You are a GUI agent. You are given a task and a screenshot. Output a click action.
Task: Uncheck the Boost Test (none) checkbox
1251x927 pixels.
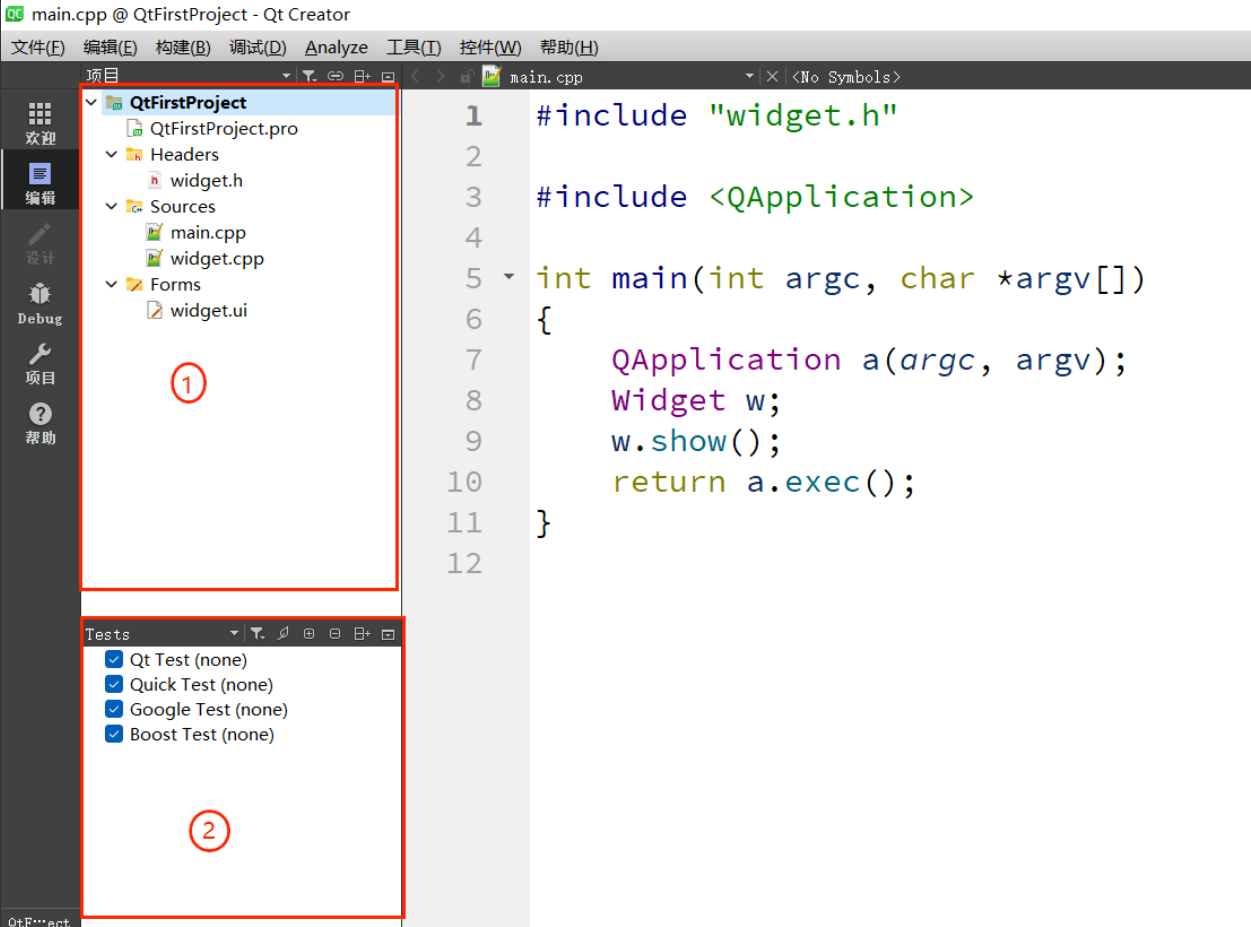[114, 735]
